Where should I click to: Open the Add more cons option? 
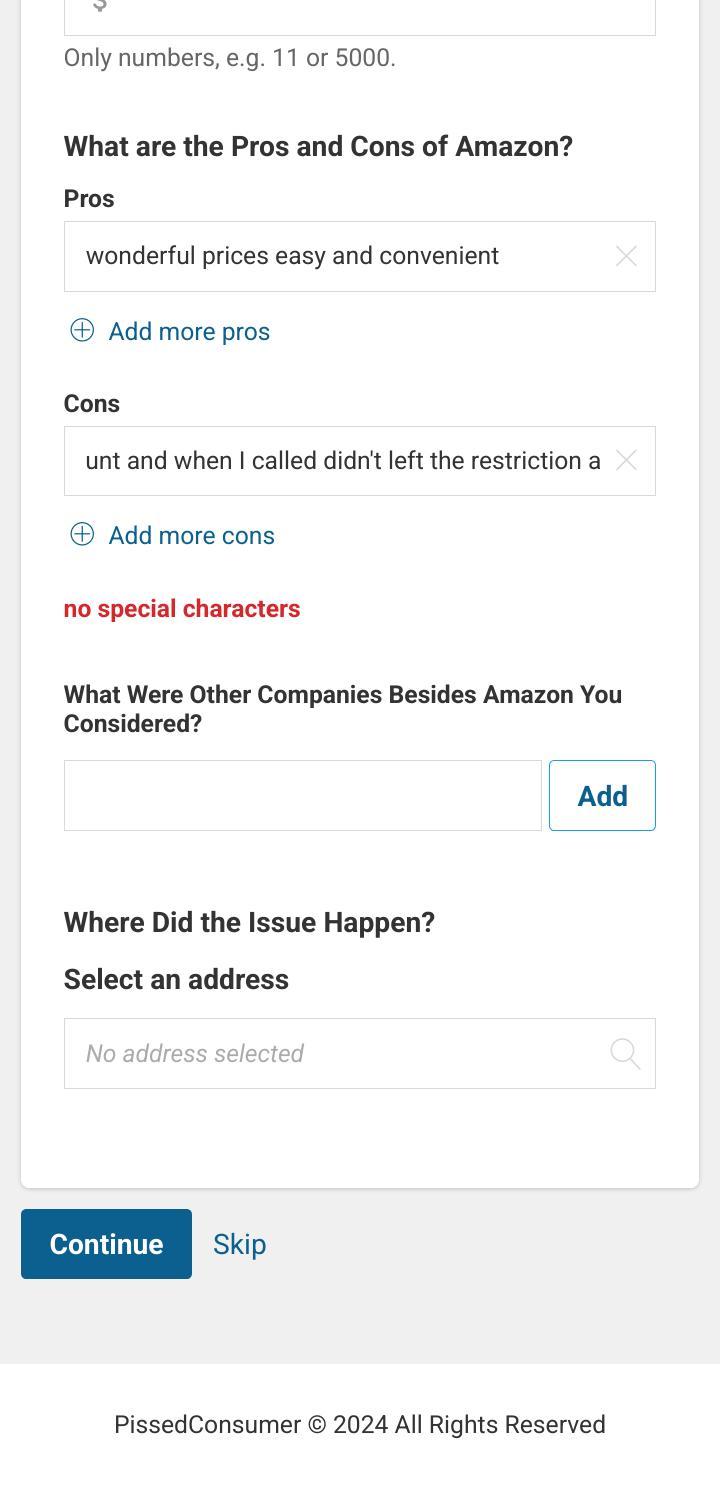tap(191, 535)
